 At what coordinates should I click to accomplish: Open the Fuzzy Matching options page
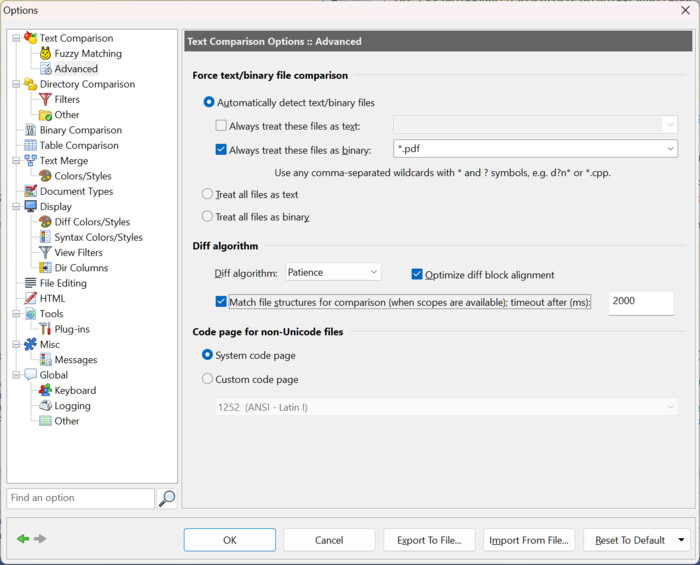pyautogui.click(x=88, y=54)
